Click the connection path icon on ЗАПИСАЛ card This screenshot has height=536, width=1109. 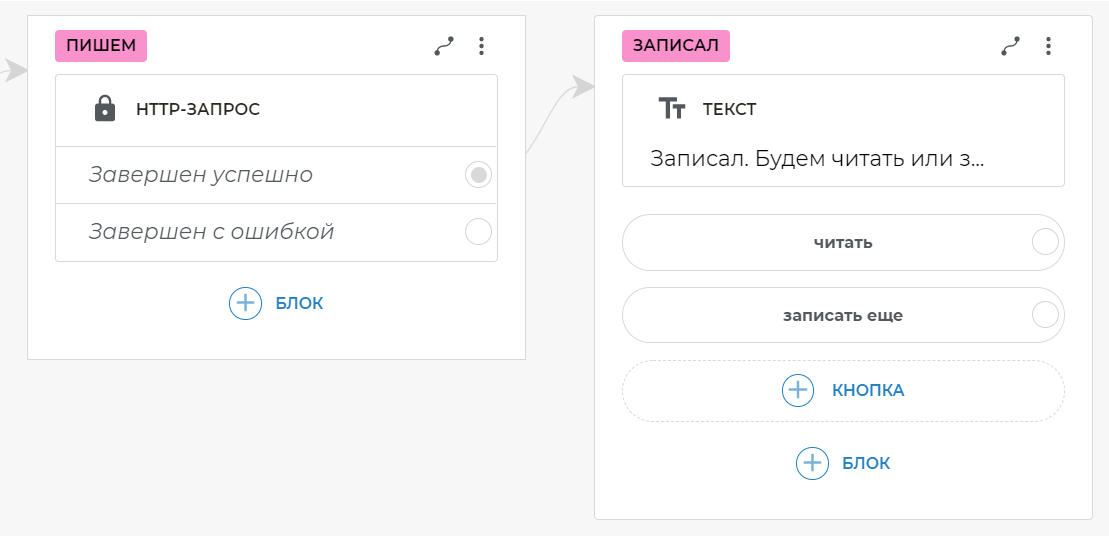(x=1011, y=46)
